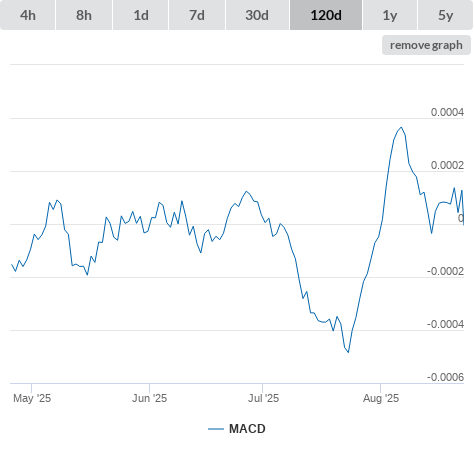
Task: Toggle MACD series via legend label
Action: coord(247,429)
